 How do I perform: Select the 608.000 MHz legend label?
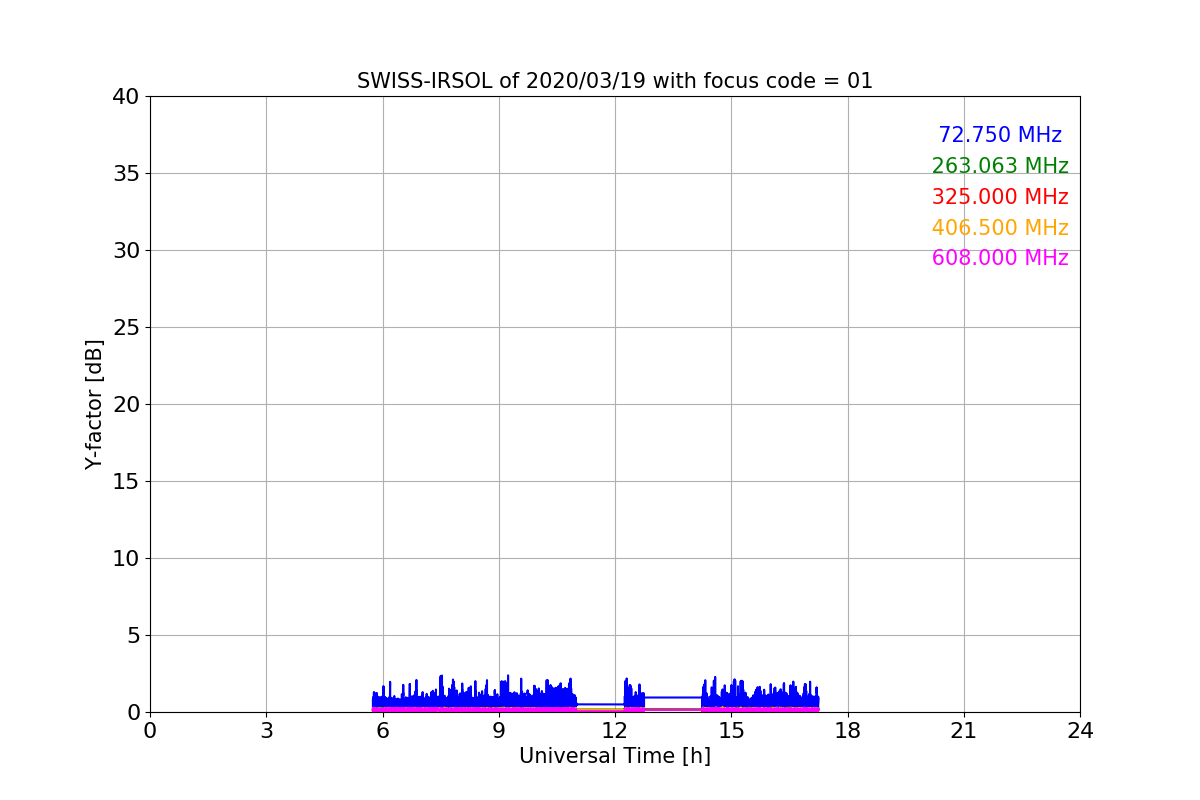pos(1000,258)
